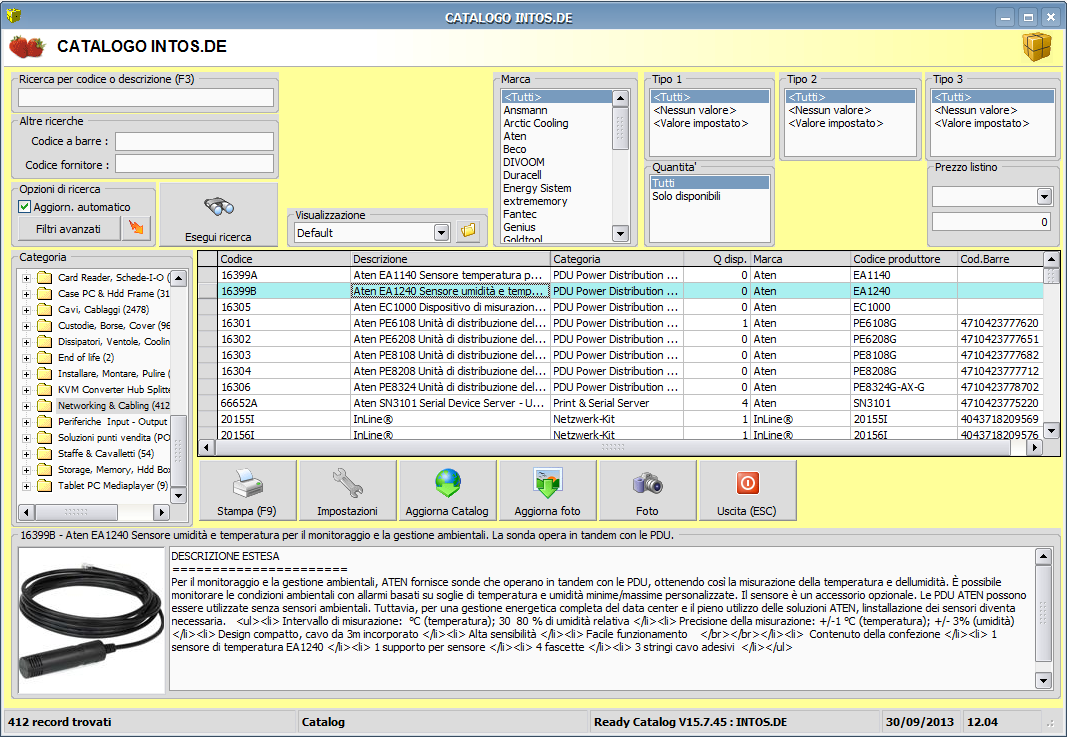Sort by the Codice produttore column header
Screen dimensions: 1067x737
click(904, 259)
